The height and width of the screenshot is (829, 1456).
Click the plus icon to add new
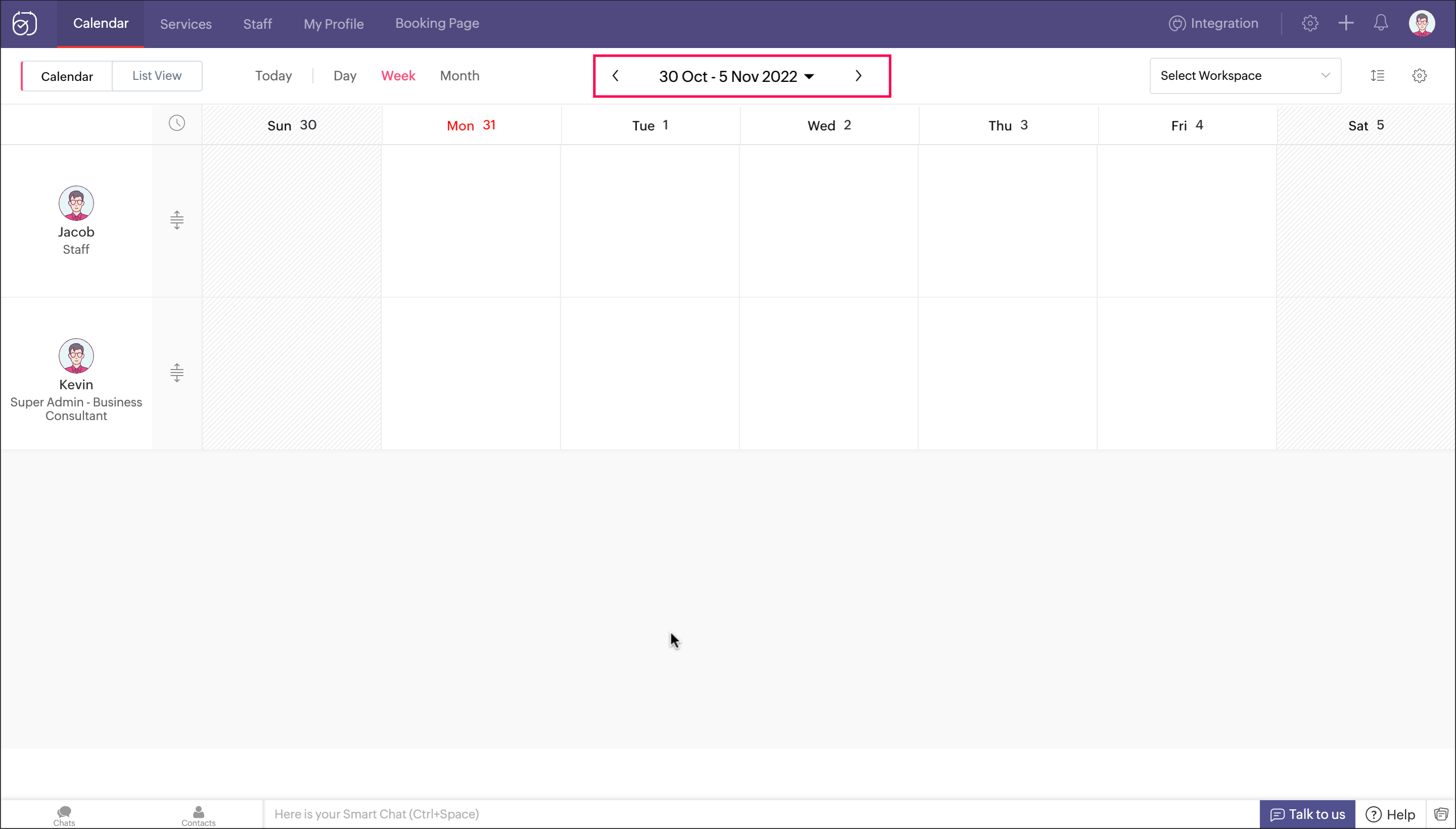click(x=1346, y=23)
